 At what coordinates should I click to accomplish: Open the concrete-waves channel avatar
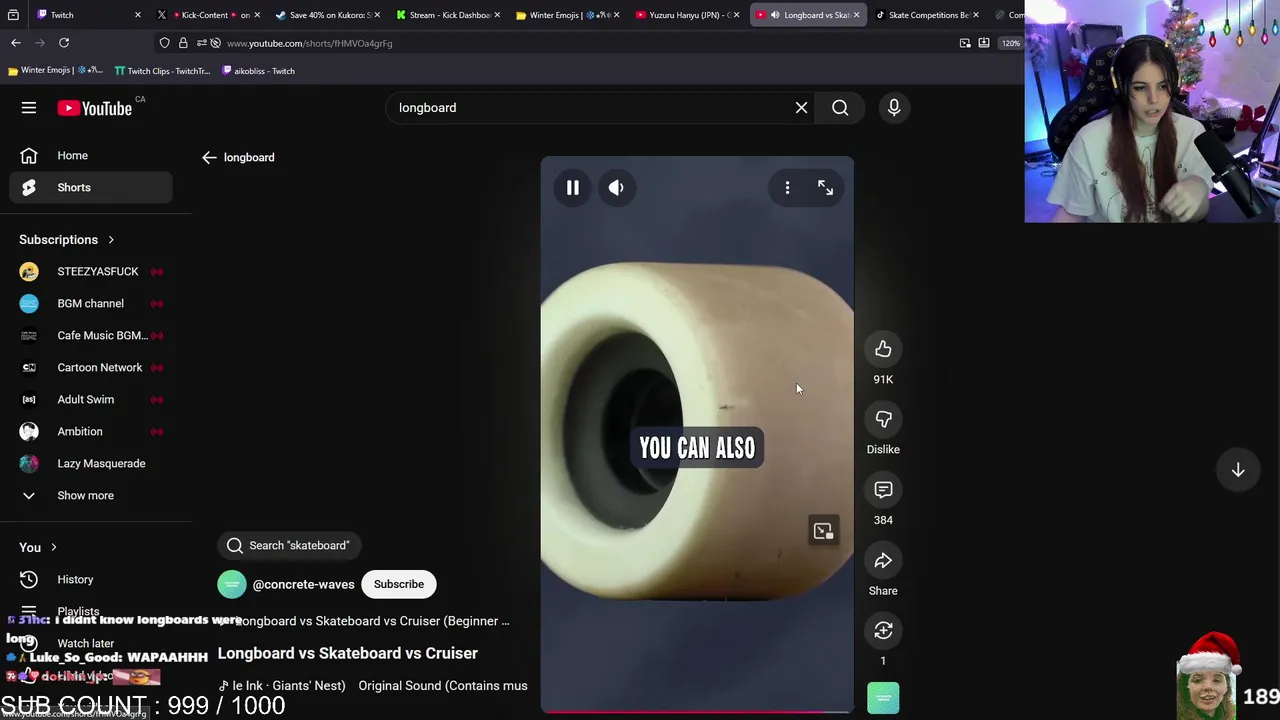tap(231, 584)
